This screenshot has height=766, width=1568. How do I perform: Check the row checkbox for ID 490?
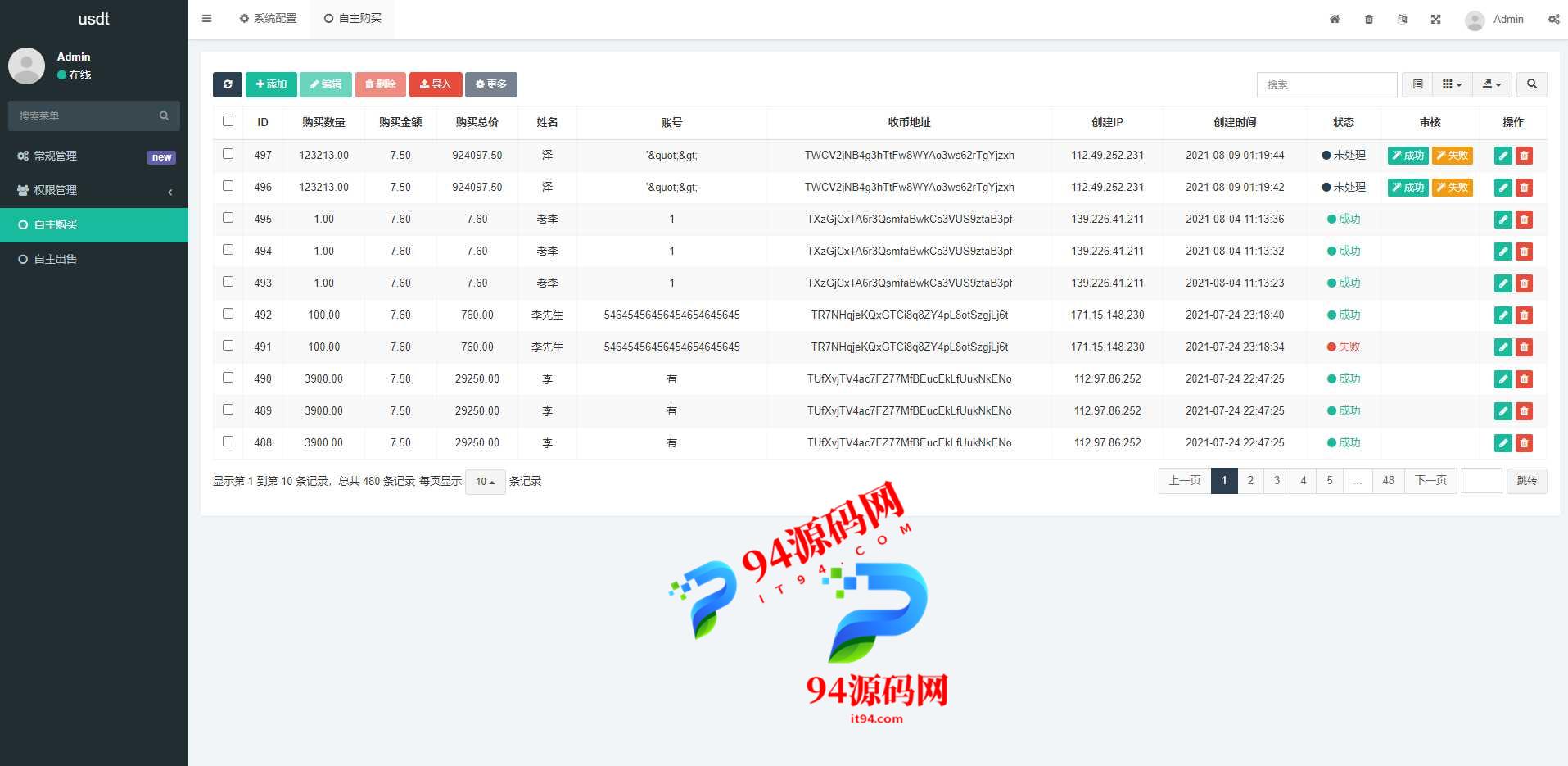(x=228, y=378)
